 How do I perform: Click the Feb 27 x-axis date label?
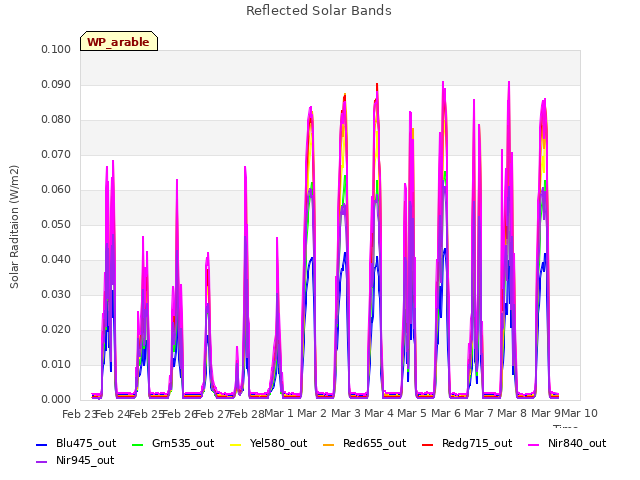pos(213,414)
